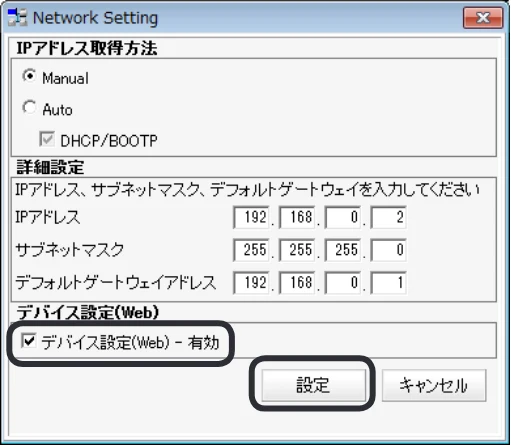The width and height of the screenshot is (511, 445).
Task: Select the Manual radio button
Action: pos(29,76)
